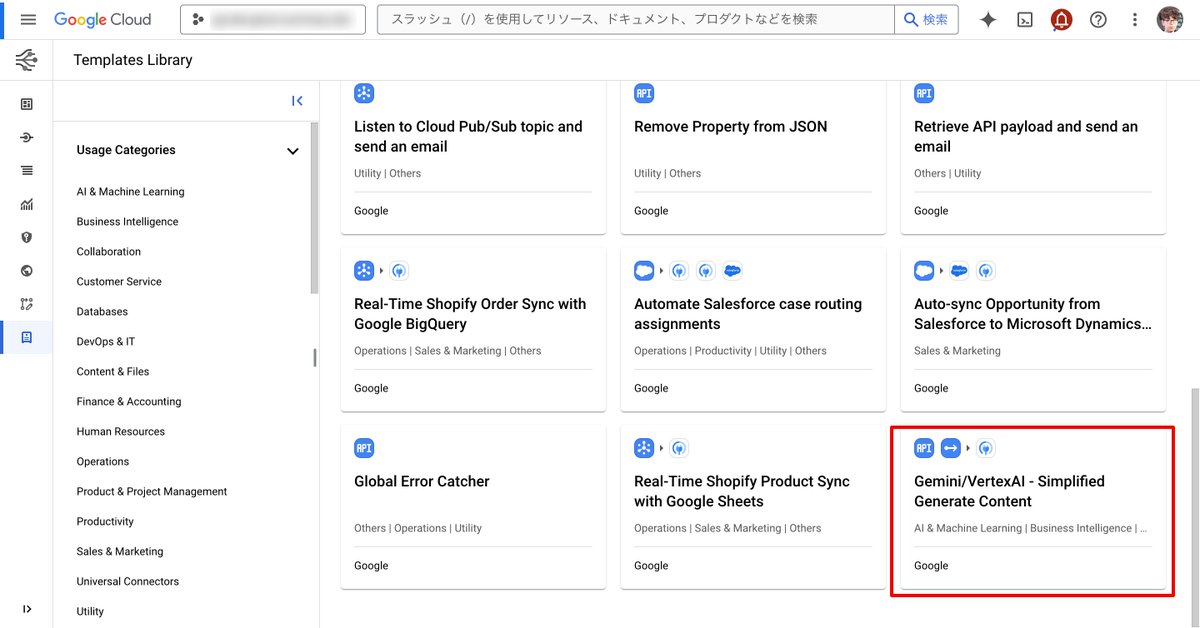Open Gemini AI assistant sparkle icon
1200x628 pixels.
(988, 19)
